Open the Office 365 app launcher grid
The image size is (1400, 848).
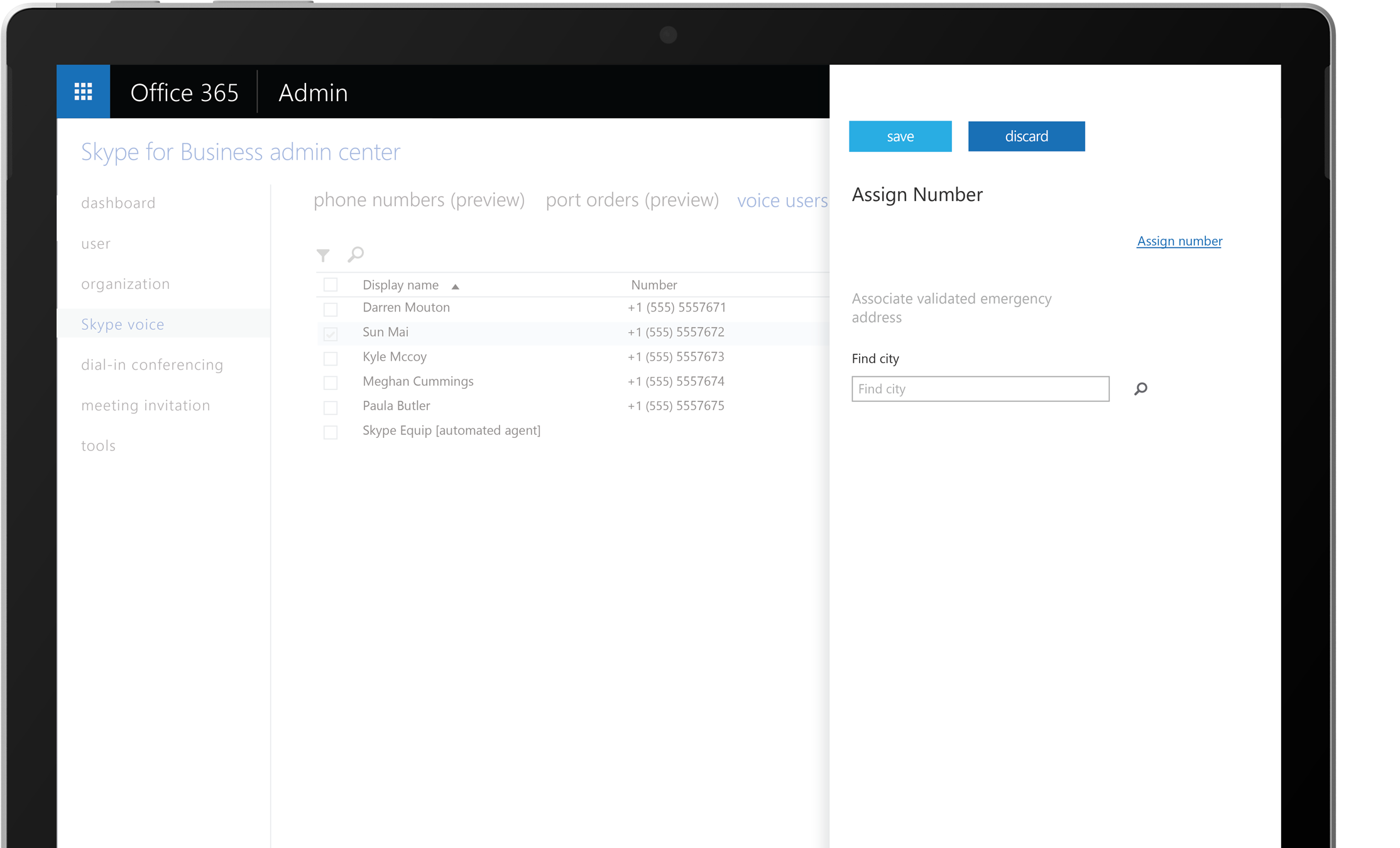(x=83, y=92)
